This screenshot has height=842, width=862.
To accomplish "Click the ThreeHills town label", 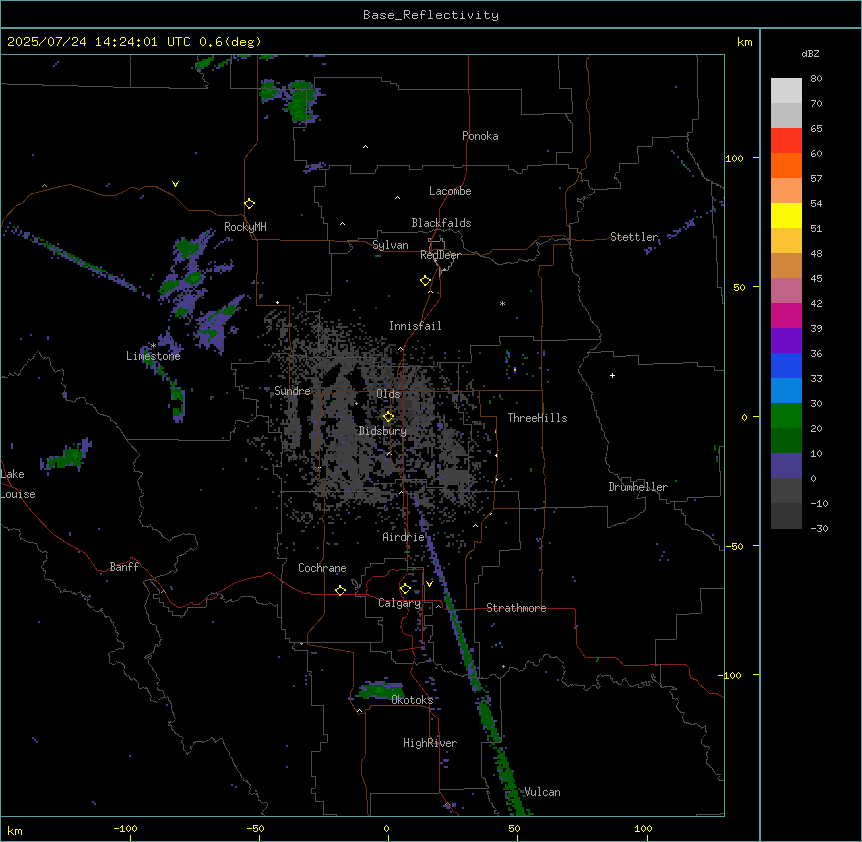I will pyautogui.click(x=537, y=418).
